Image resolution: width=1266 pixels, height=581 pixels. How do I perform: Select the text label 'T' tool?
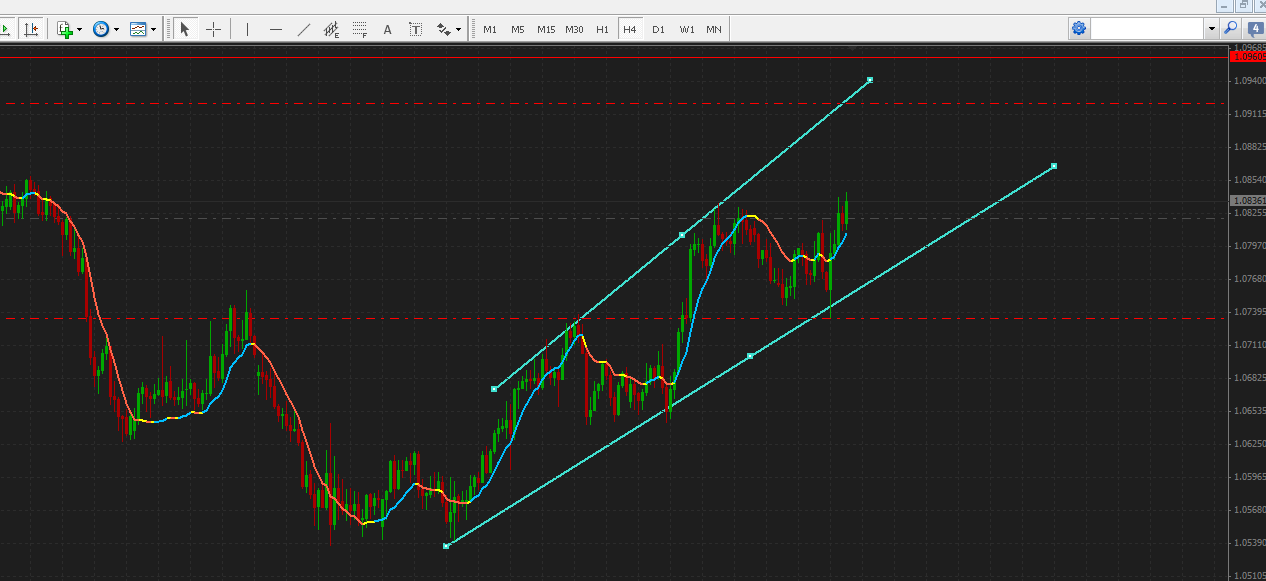click(416, 29)
